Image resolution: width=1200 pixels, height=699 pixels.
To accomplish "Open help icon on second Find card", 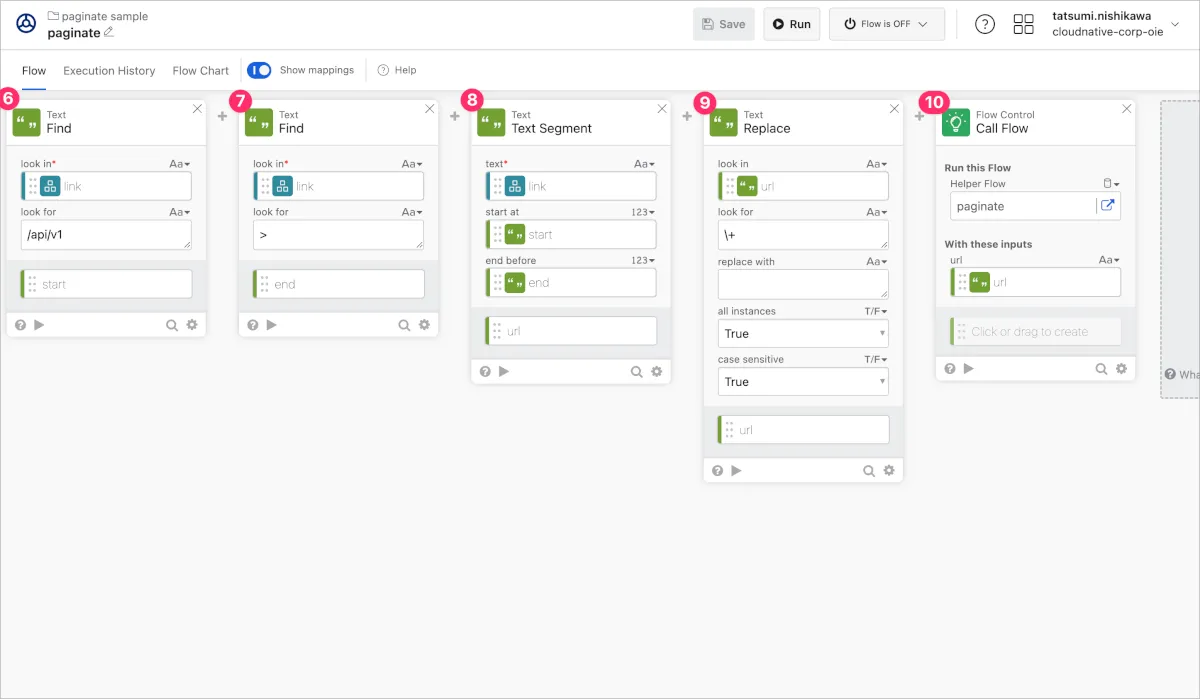I will coord(253,325).
